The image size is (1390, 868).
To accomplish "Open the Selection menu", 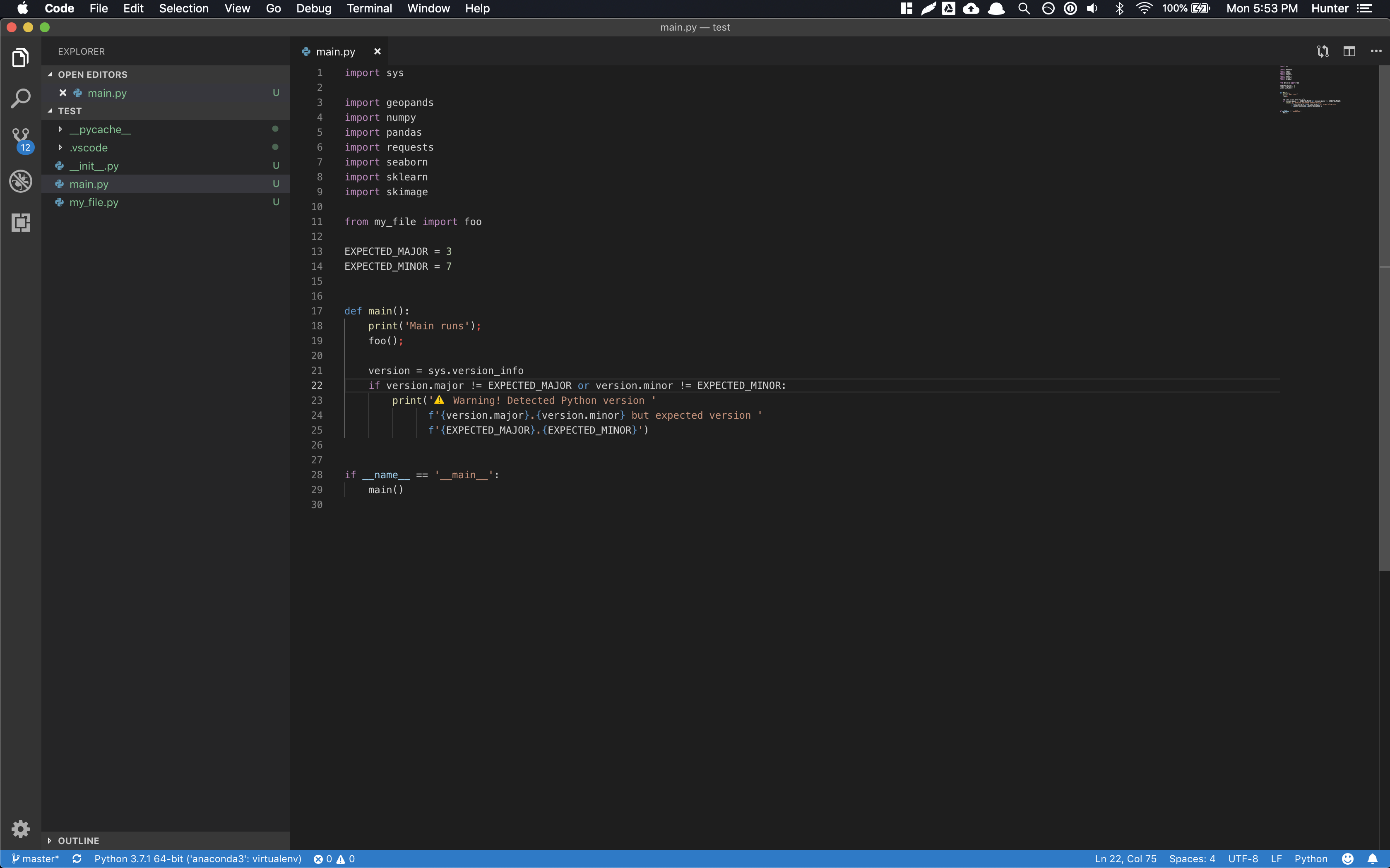I will (x=184, y=9).
